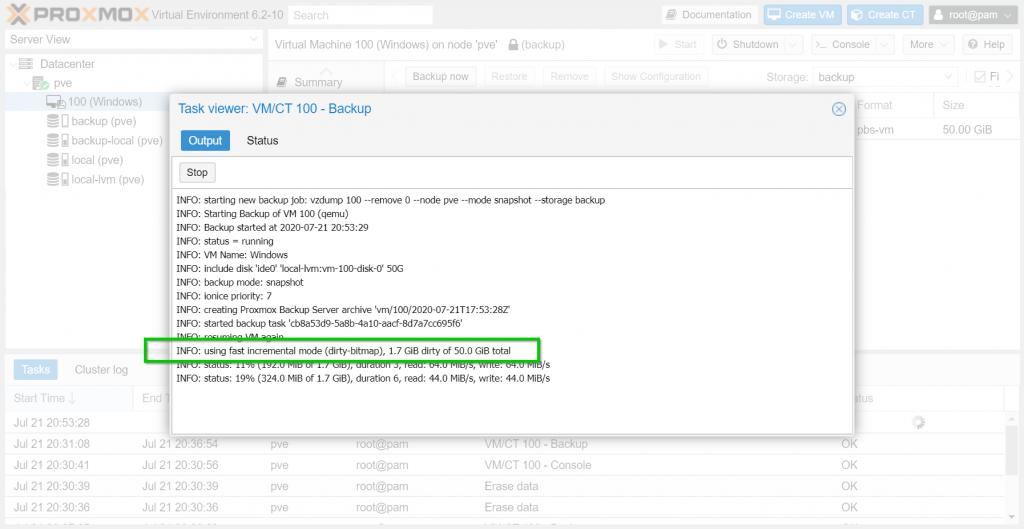Viewport: 1024px width, 529px height.
Task: Stop the running backup task
Action: pos(197,172)
